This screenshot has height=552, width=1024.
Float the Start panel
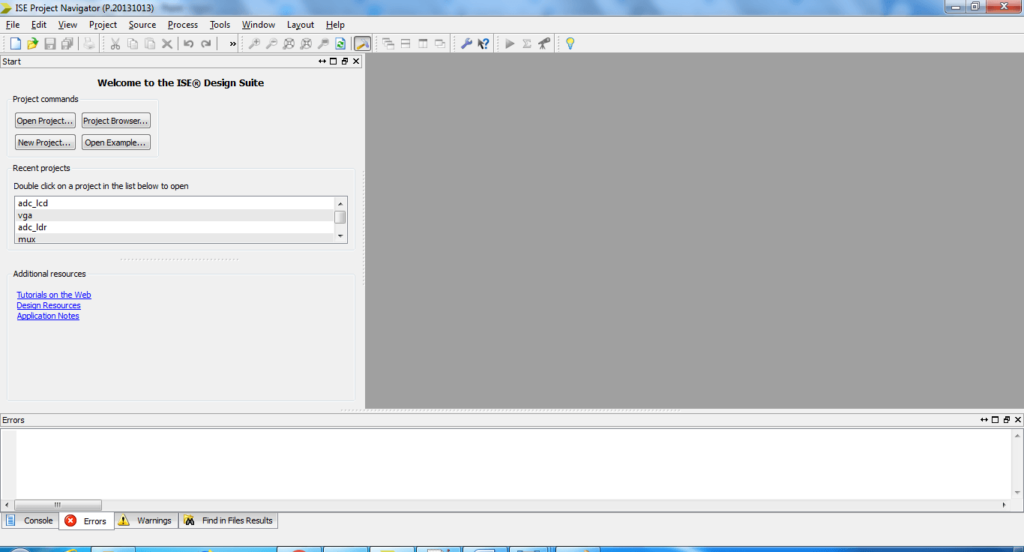point(345,61)
